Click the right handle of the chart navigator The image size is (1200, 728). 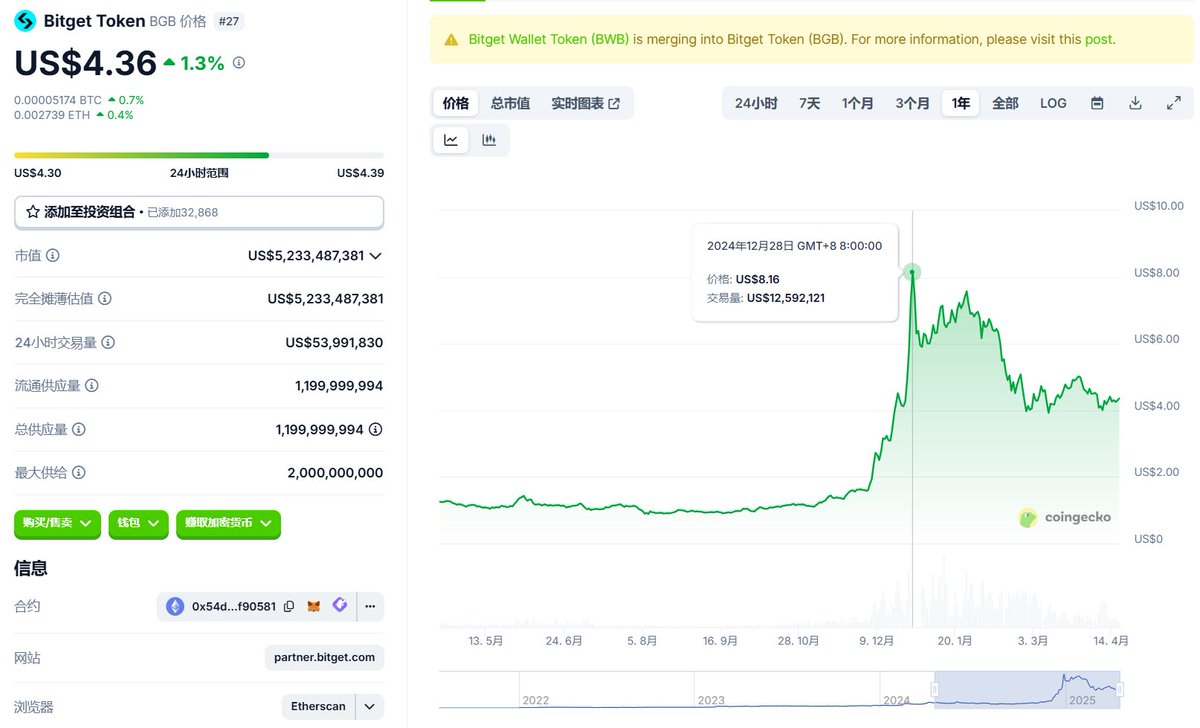1120,689
